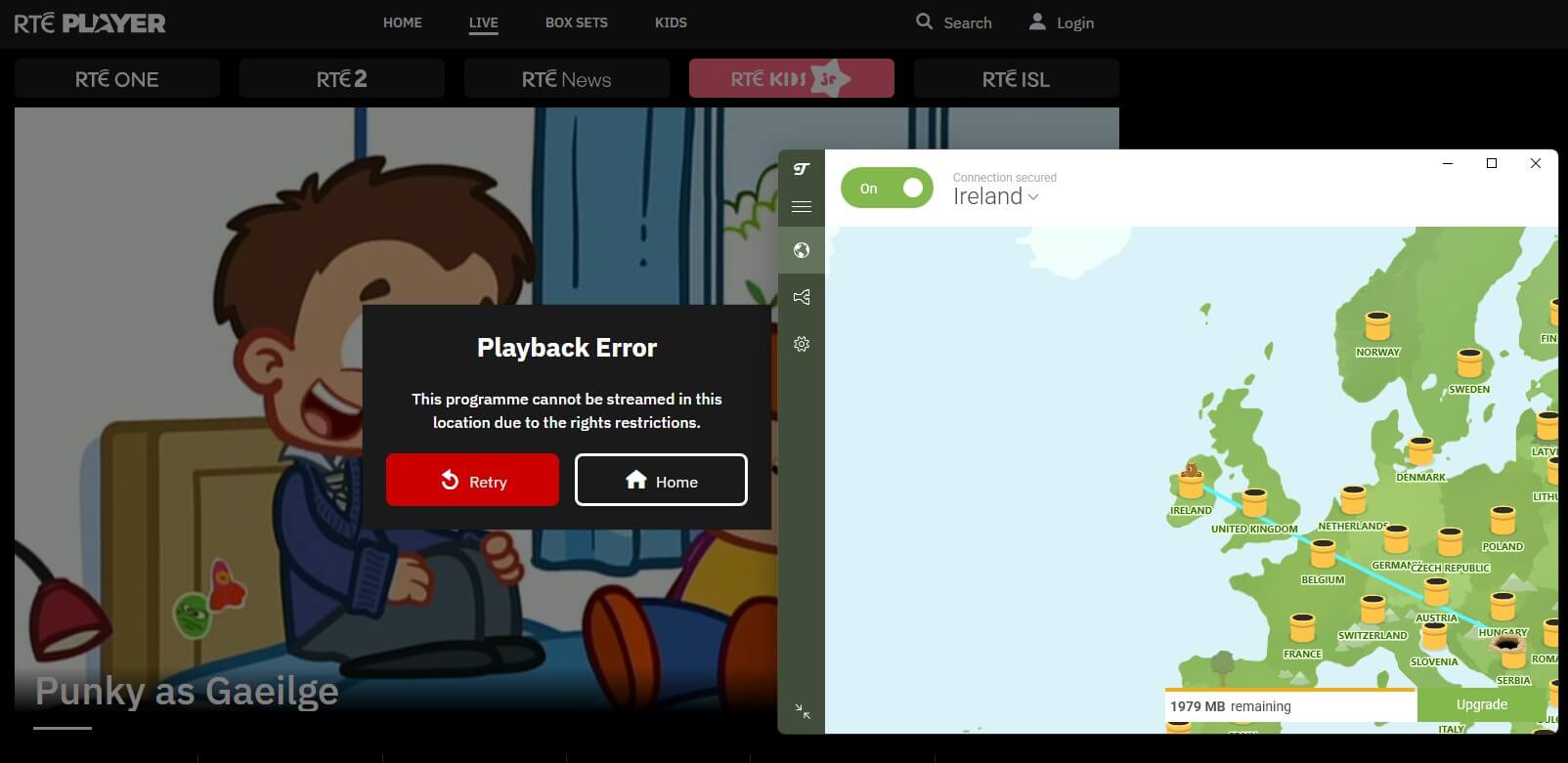This screenshot has height=763, width=1568.
Task: Expand the Ireland country dropdown
Action: click(x=995, y=196)
